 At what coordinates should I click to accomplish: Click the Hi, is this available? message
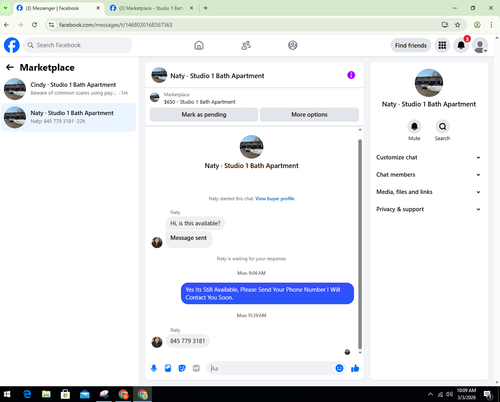pos(195,223)
